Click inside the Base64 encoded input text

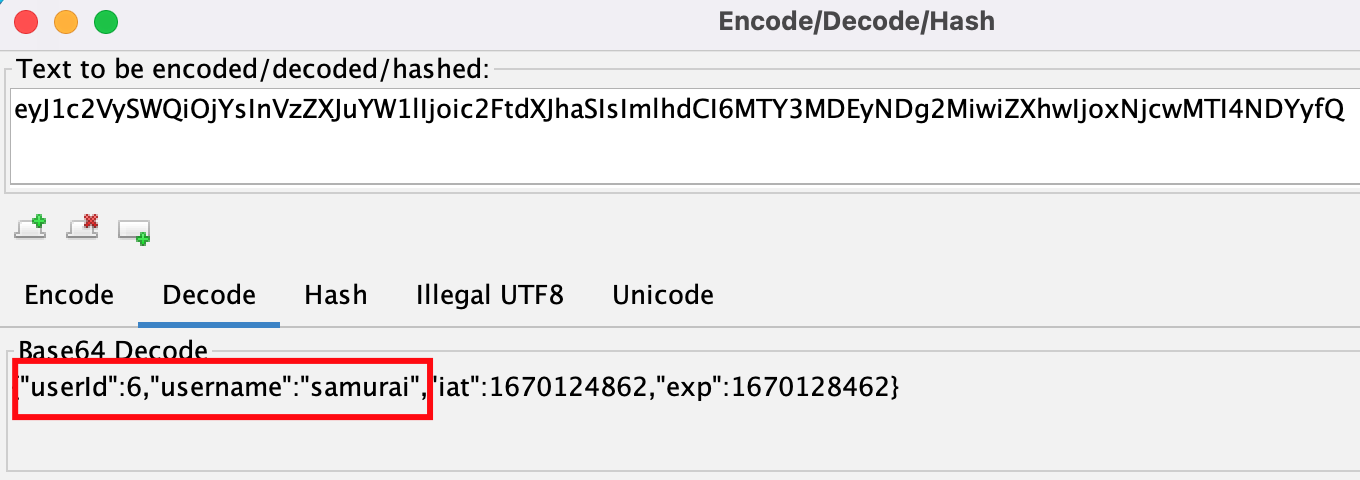[x=680, y=110]
